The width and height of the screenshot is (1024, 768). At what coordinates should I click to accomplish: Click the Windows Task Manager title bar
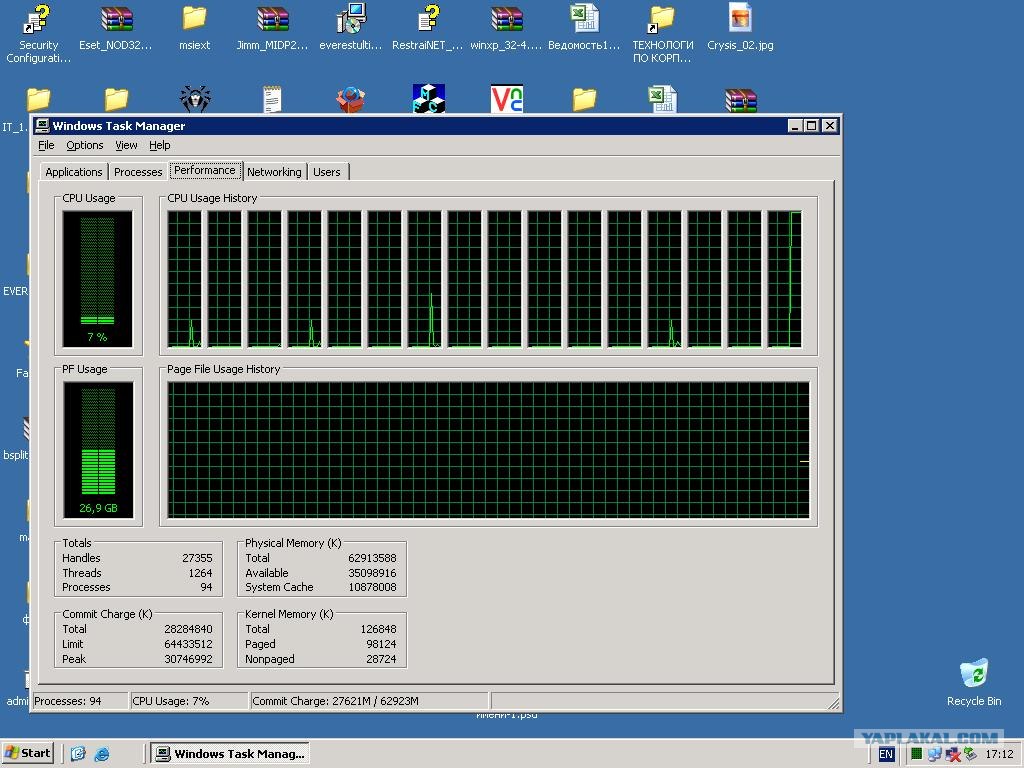tap(436, 125)
